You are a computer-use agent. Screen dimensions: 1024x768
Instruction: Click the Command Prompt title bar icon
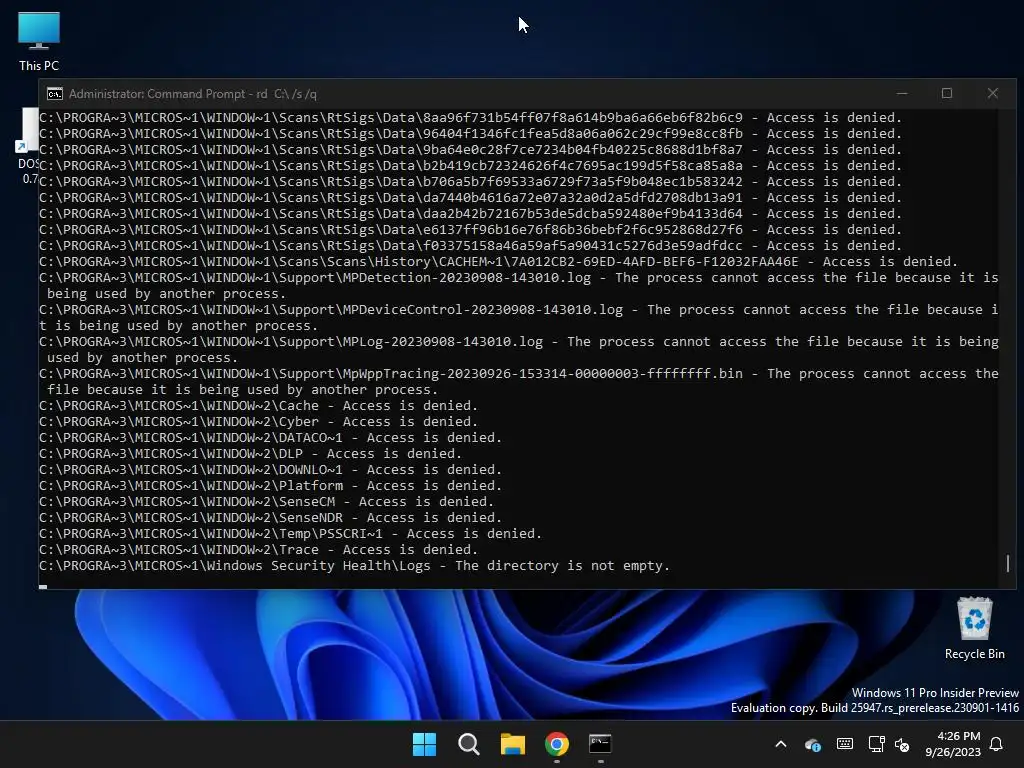[x=55, y=94]
